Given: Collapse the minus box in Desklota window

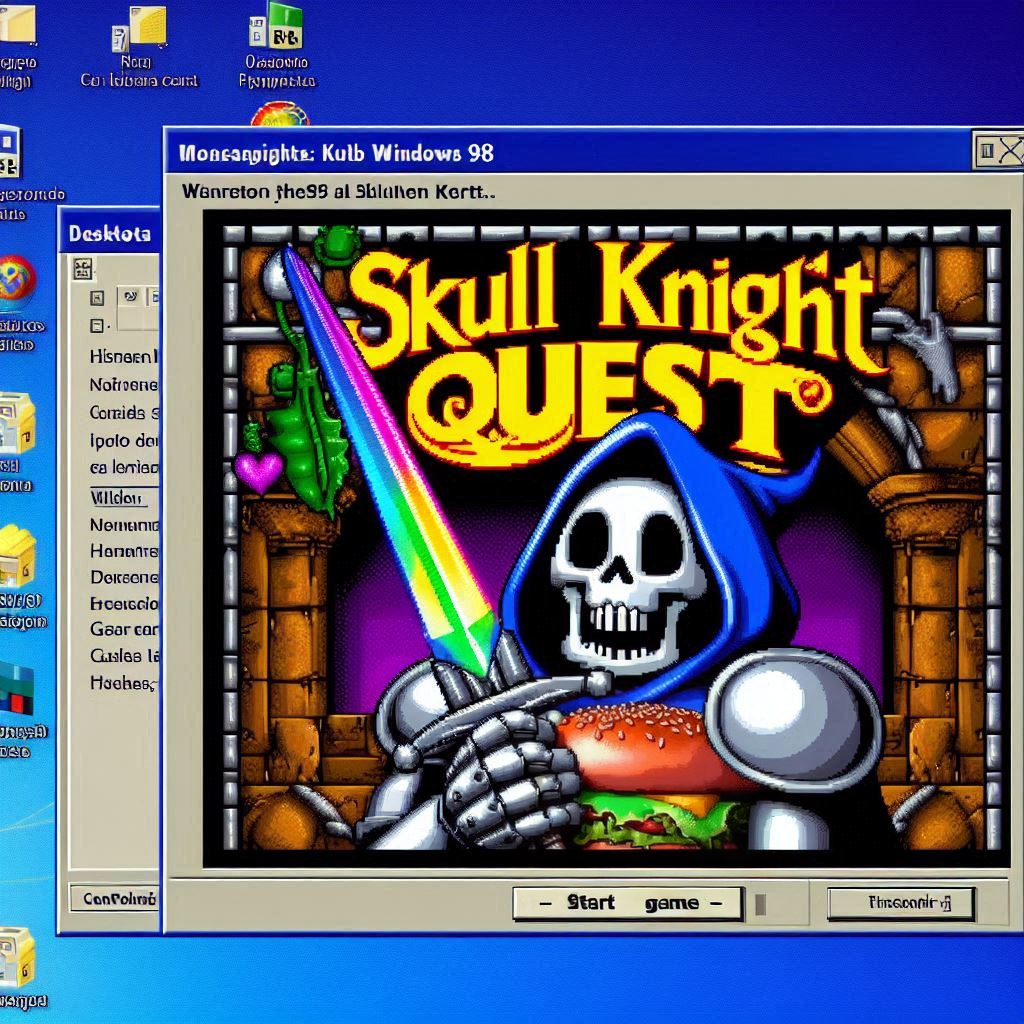Looking at the screenshot, I should (97, 325).
